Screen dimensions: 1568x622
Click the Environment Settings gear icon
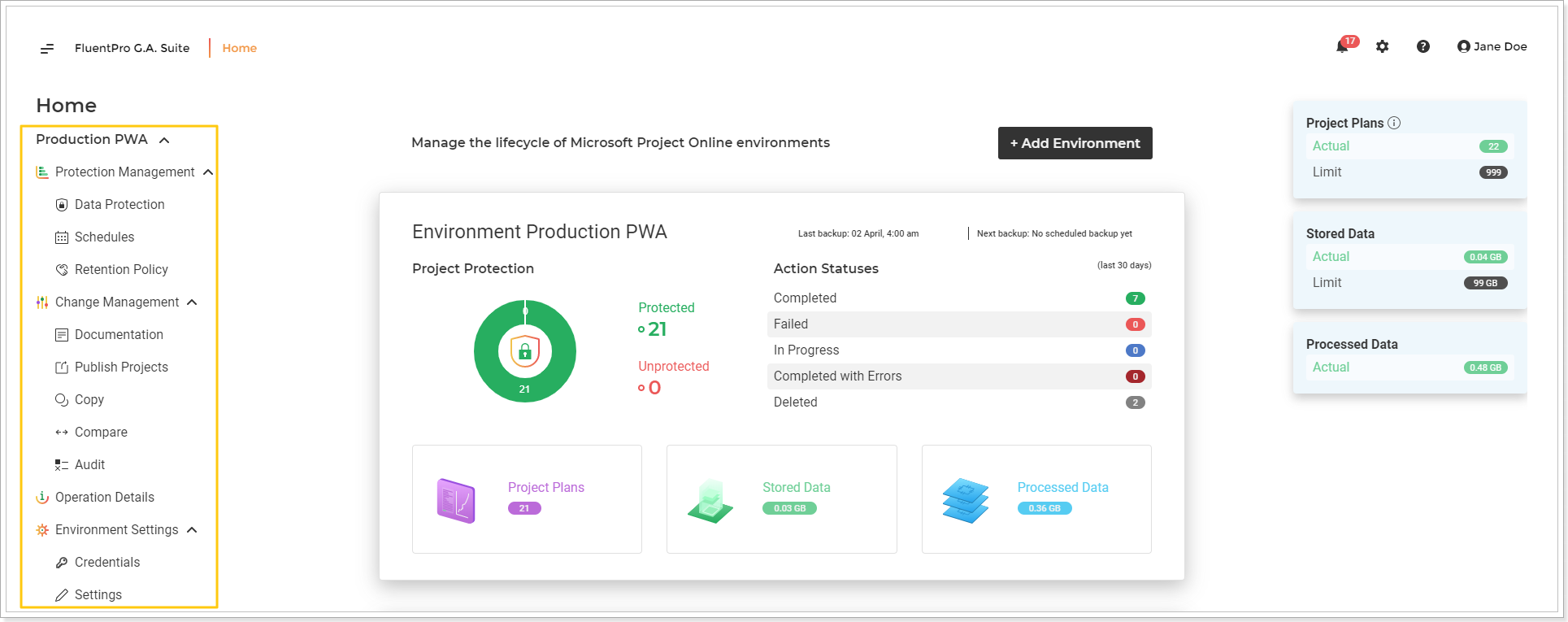(x=42, y=530)
